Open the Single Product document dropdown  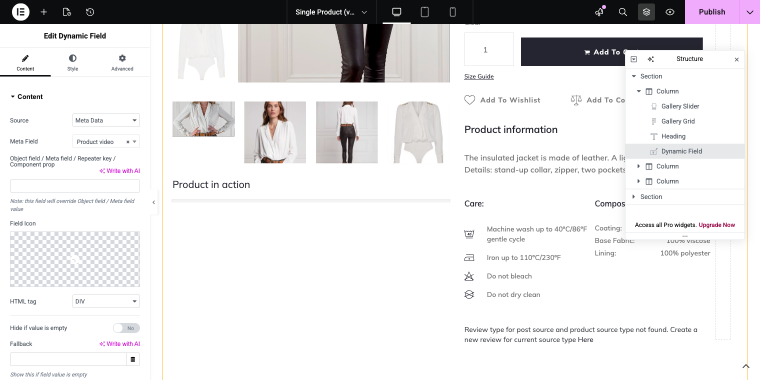pyautogui.click(x=331, y=12)
